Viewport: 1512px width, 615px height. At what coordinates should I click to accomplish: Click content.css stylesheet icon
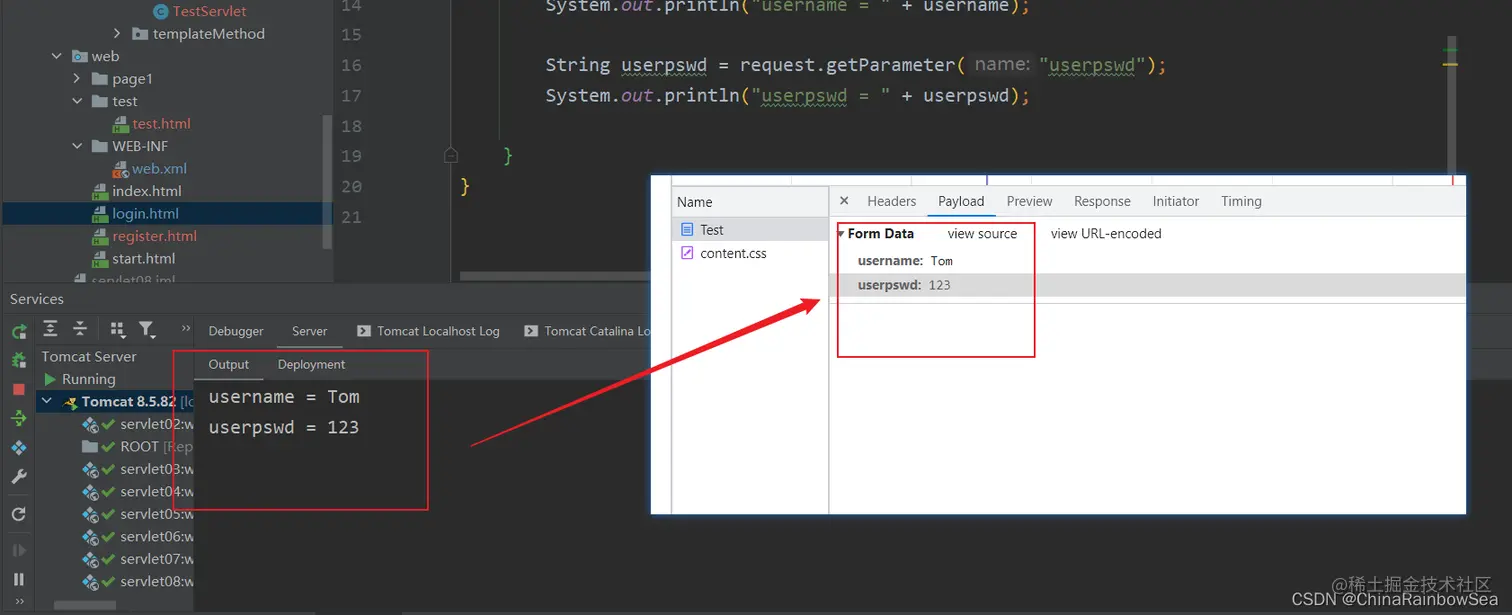tap(687, 253)
